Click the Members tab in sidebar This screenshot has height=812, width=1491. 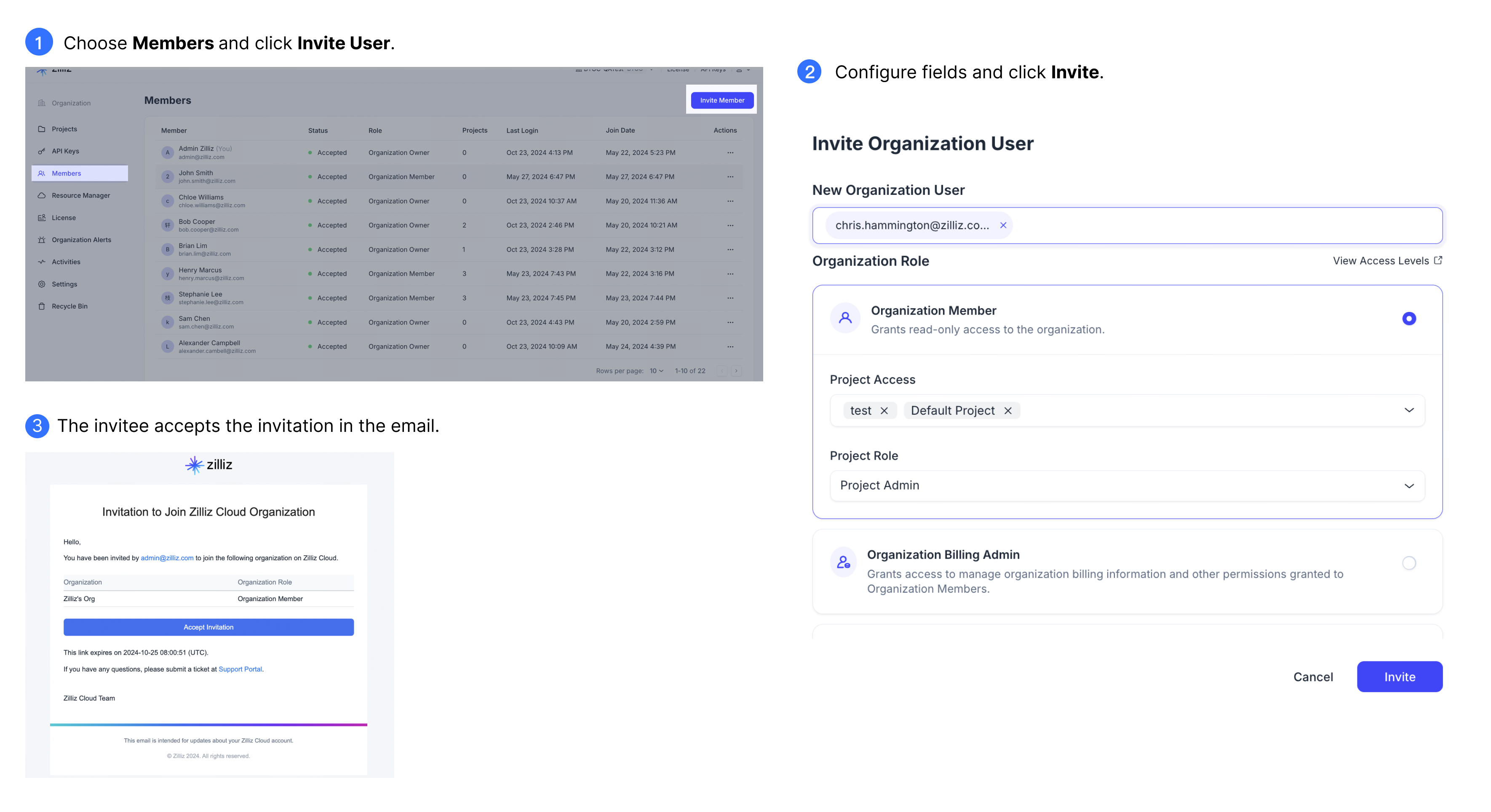click(x=80, y=173)
